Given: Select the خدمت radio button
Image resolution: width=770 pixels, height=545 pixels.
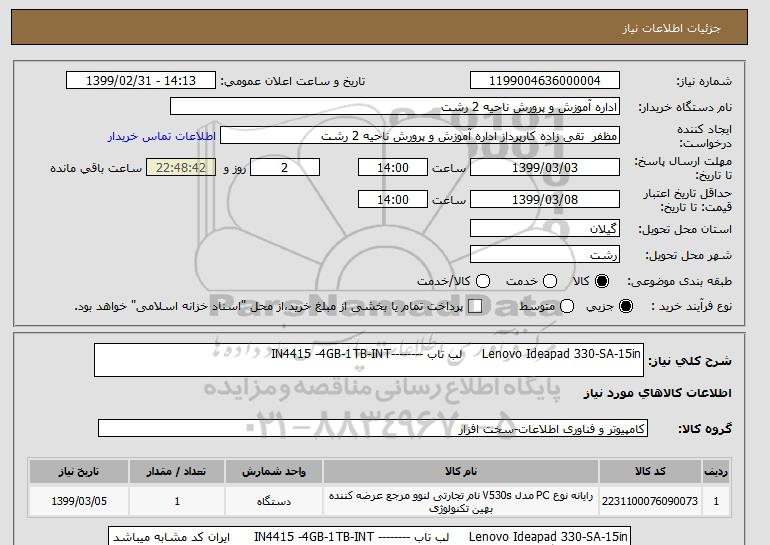Looking at the screenshot, I should [x=550, y=281].
